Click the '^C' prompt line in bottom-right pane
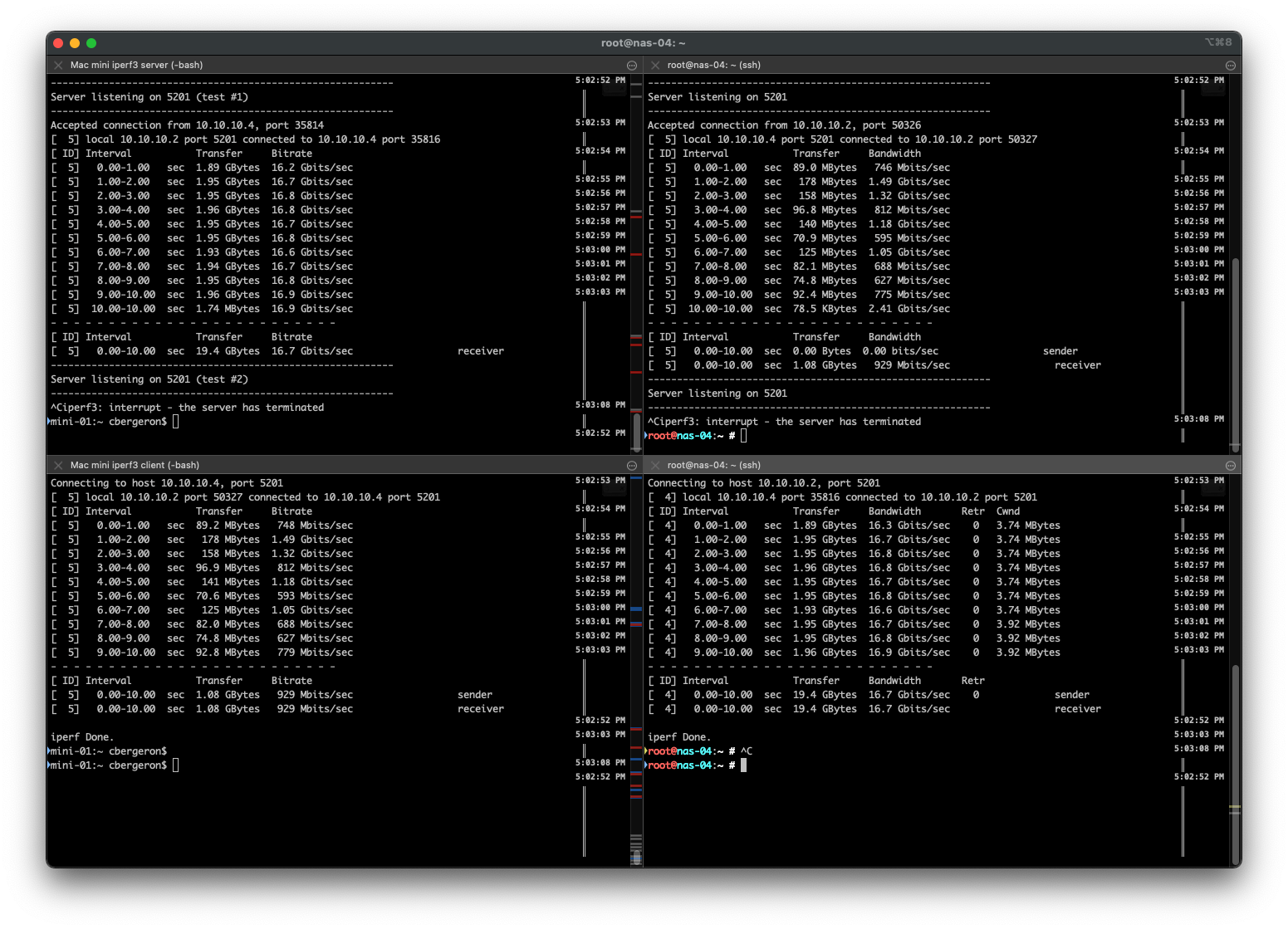Image resolution: width=1288 pixels, height=929 pixels. (700, 751)
